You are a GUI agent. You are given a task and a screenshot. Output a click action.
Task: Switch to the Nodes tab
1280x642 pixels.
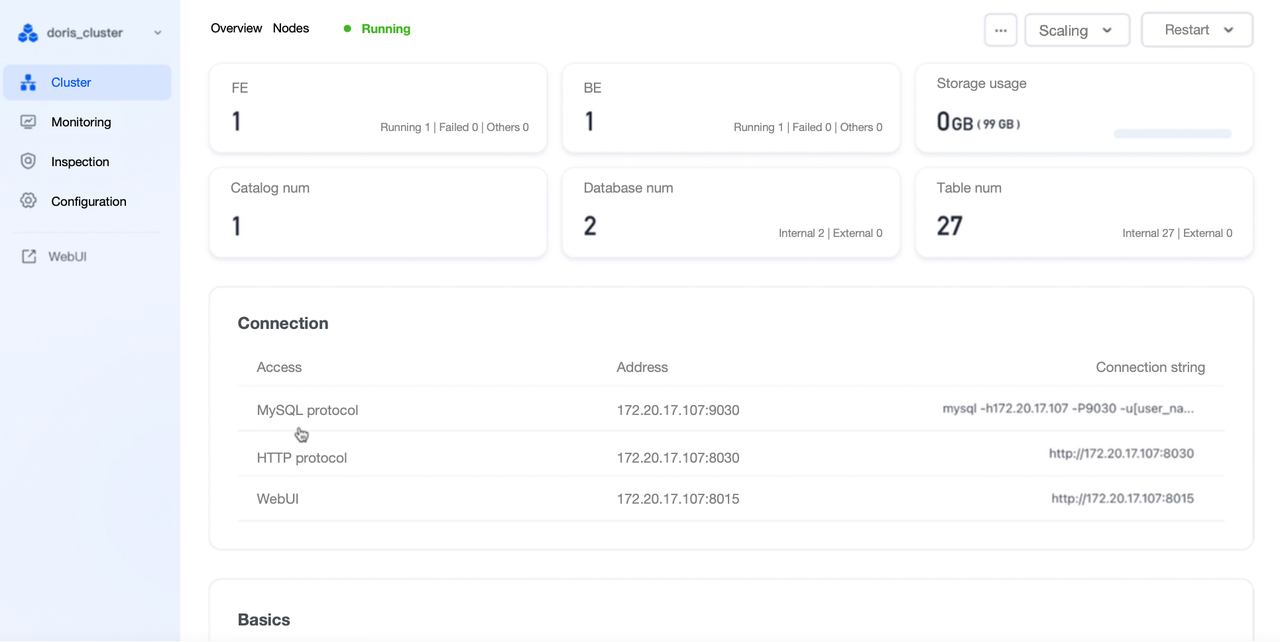pyautogui.click(x=290, y=28)
